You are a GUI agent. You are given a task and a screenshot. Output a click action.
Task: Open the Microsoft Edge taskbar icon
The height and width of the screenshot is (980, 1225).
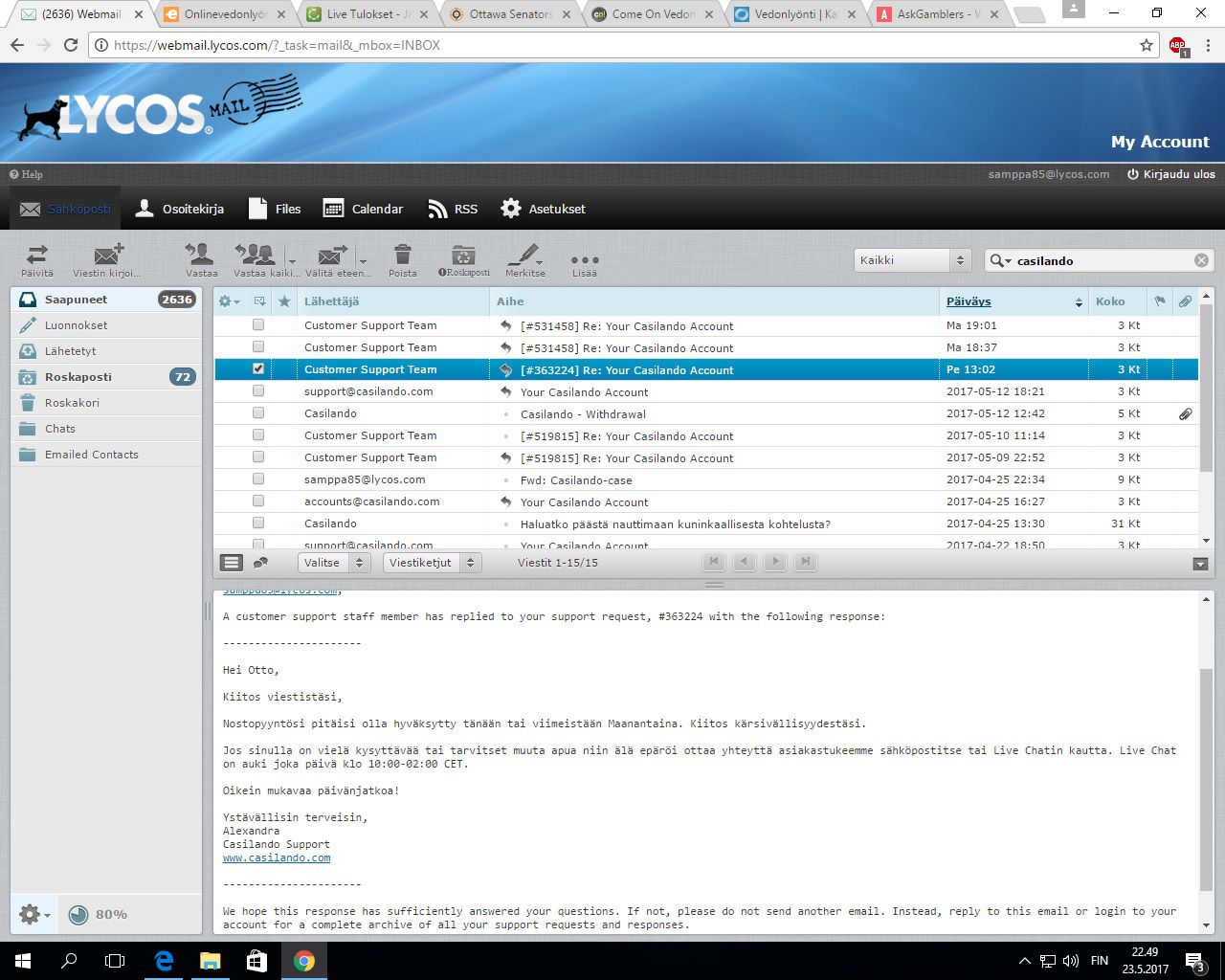point(164,961)
